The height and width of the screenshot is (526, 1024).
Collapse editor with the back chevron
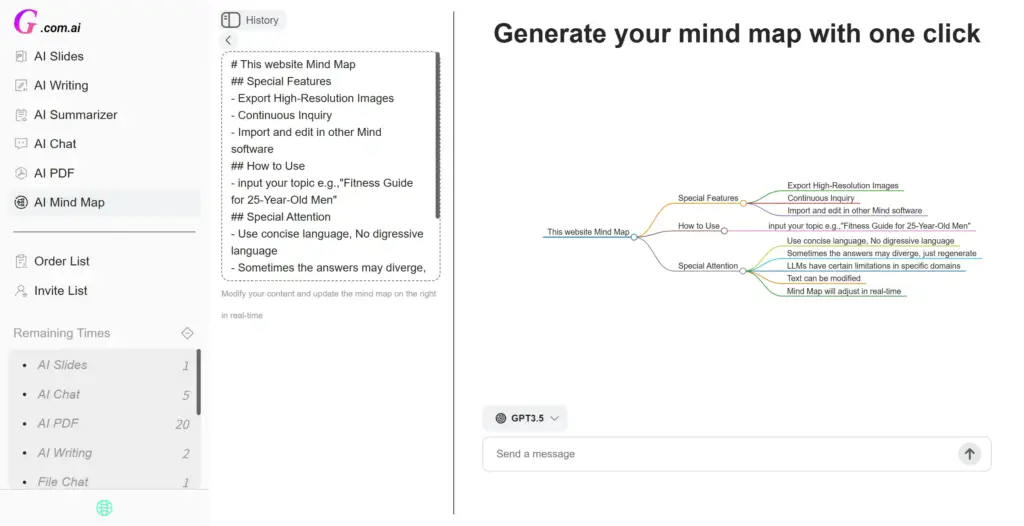(228, 40)
